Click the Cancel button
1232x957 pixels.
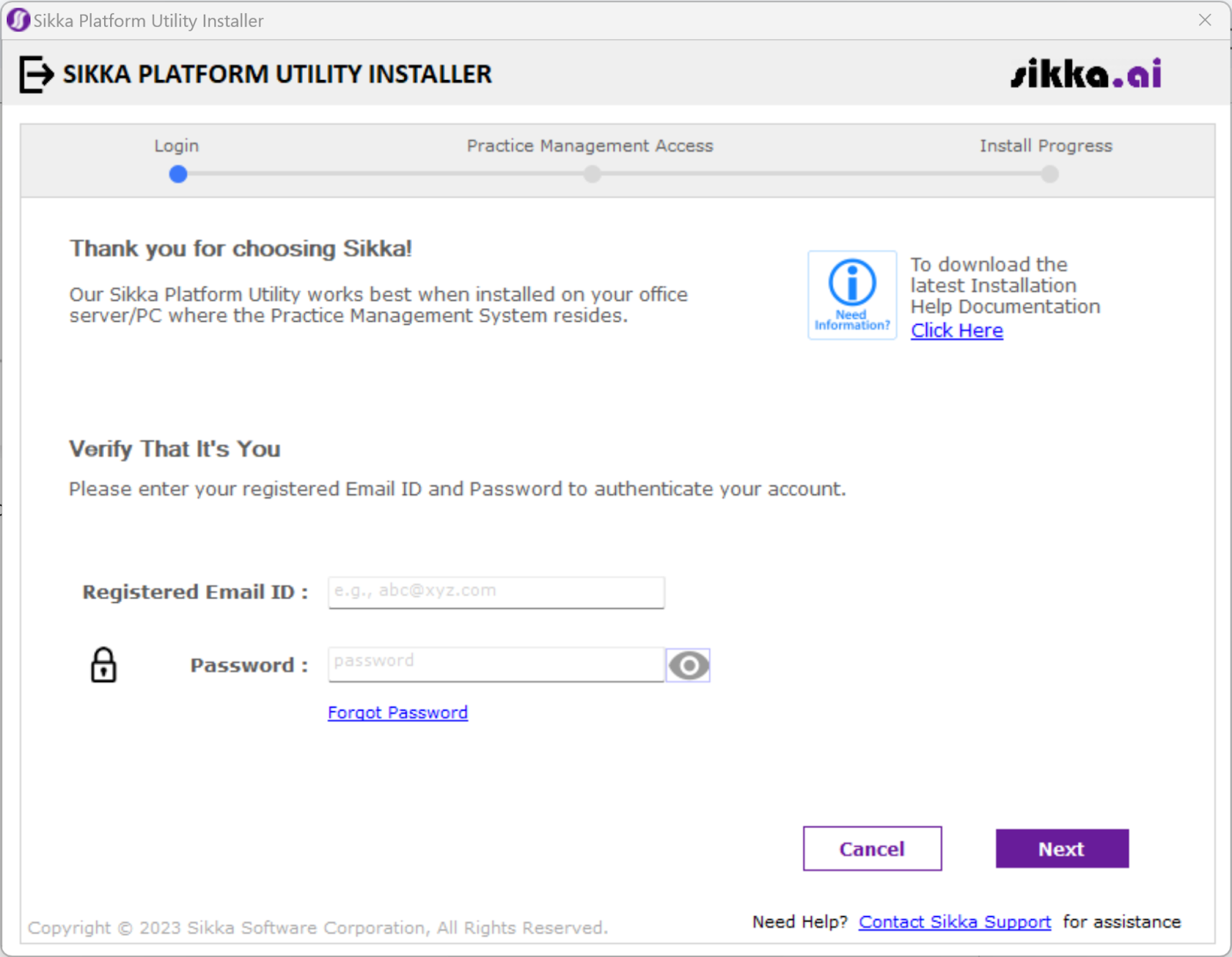click(872, 848)
